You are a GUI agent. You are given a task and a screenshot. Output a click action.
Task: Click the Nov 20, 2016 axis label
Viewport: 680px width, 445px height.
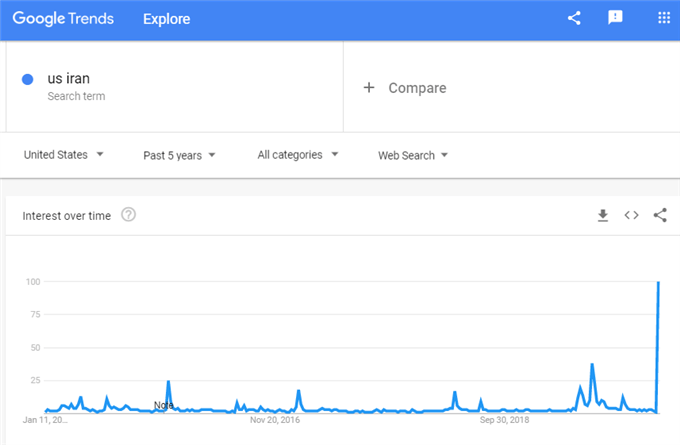(x=275, y=420)
